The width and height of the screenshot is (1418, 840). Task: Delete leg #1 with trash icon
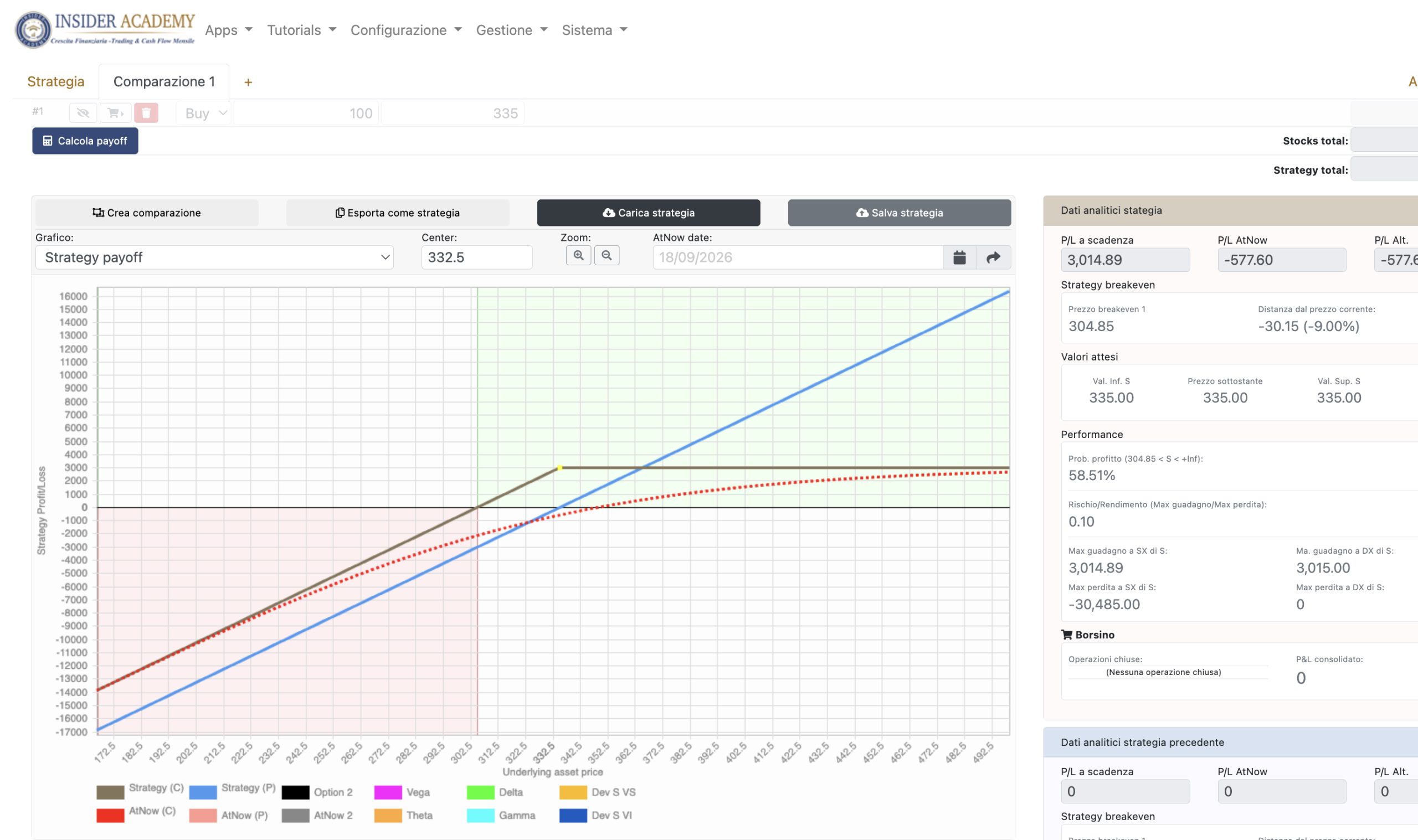coord(146,112)
